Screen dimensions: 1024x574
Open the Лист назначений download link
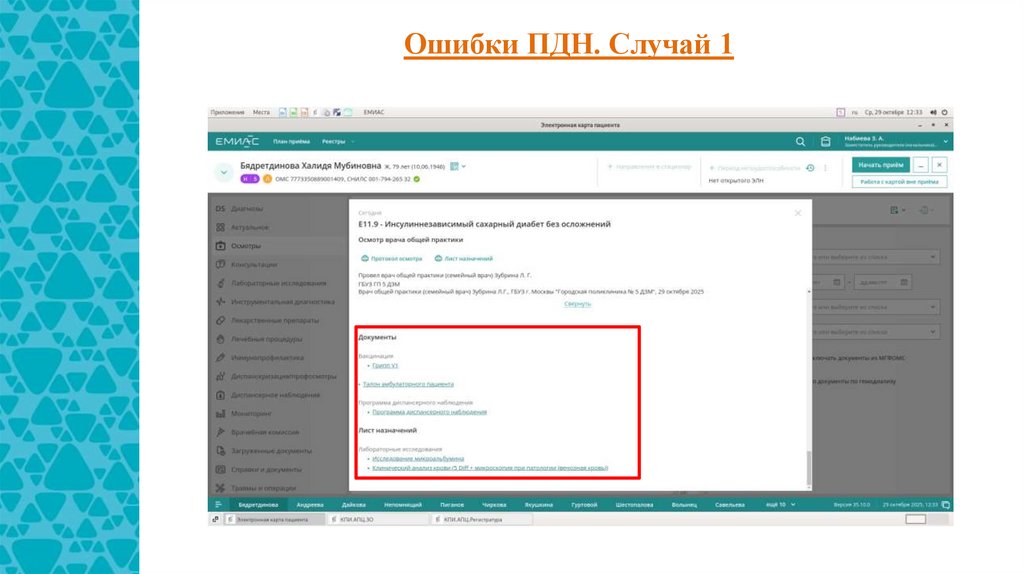[464, 259]
